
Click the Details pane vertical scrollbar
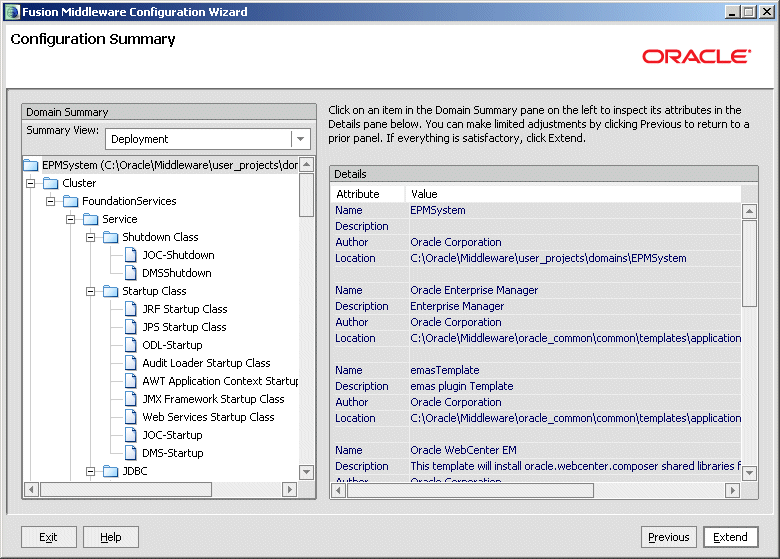tap(749, 260)
